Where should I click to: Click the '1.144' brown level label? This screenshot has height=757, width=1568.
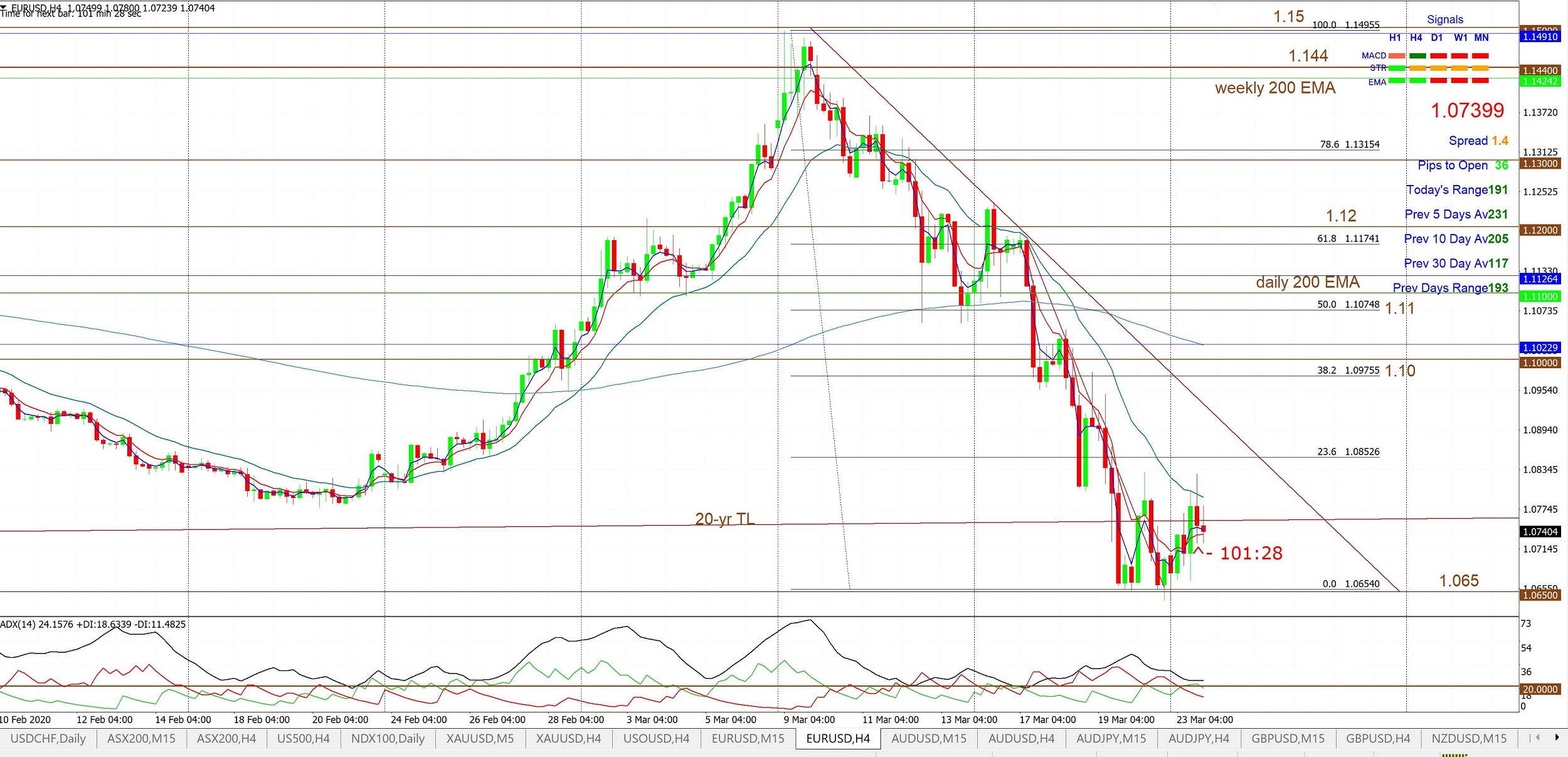tap(1308, 56)
